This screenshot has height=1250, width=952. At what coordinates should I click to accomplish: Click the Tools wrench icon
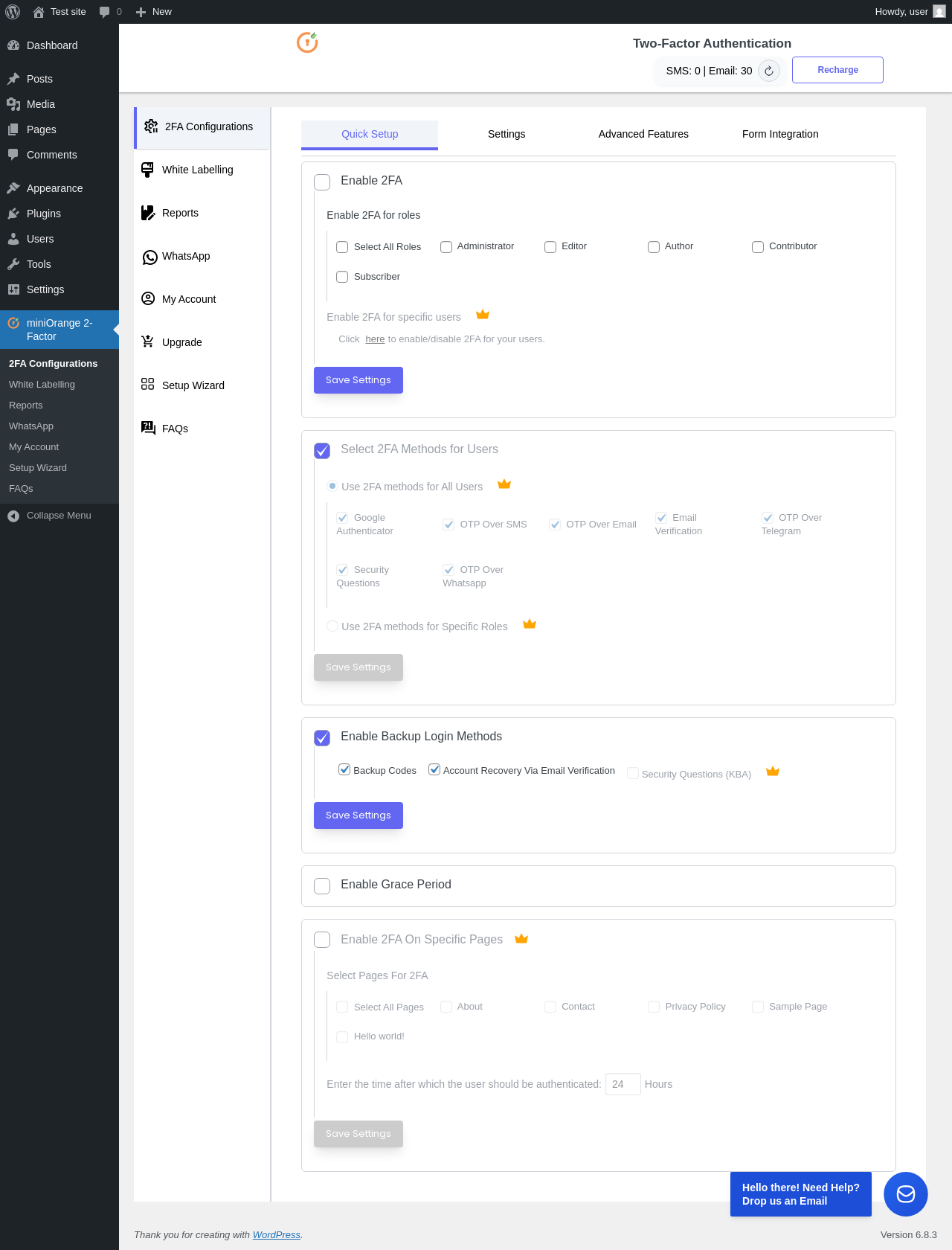[13, 264]
